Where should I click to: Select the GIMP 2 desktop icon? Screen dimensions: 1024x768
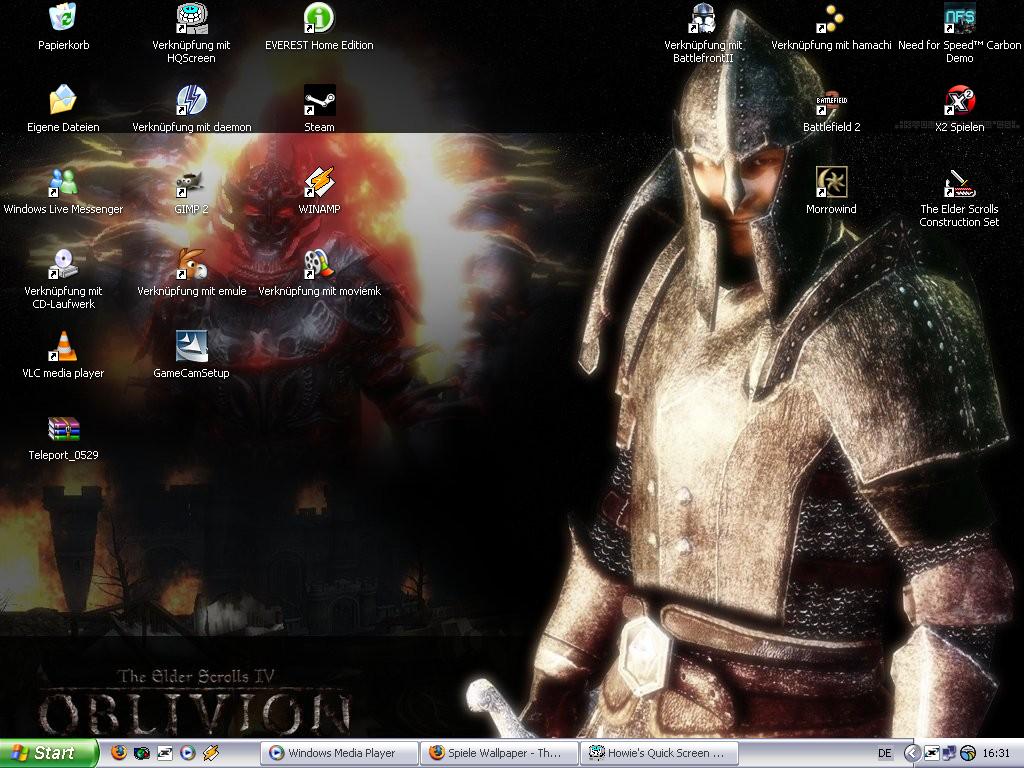pyautogui.click(x=191, y=182)
